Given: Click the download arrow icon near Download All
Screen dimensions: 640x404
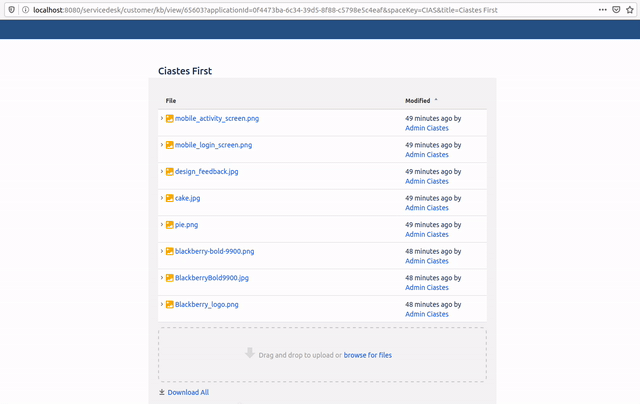Looking at the screenshot, I should pyautogui.click(x=162, y=392).
